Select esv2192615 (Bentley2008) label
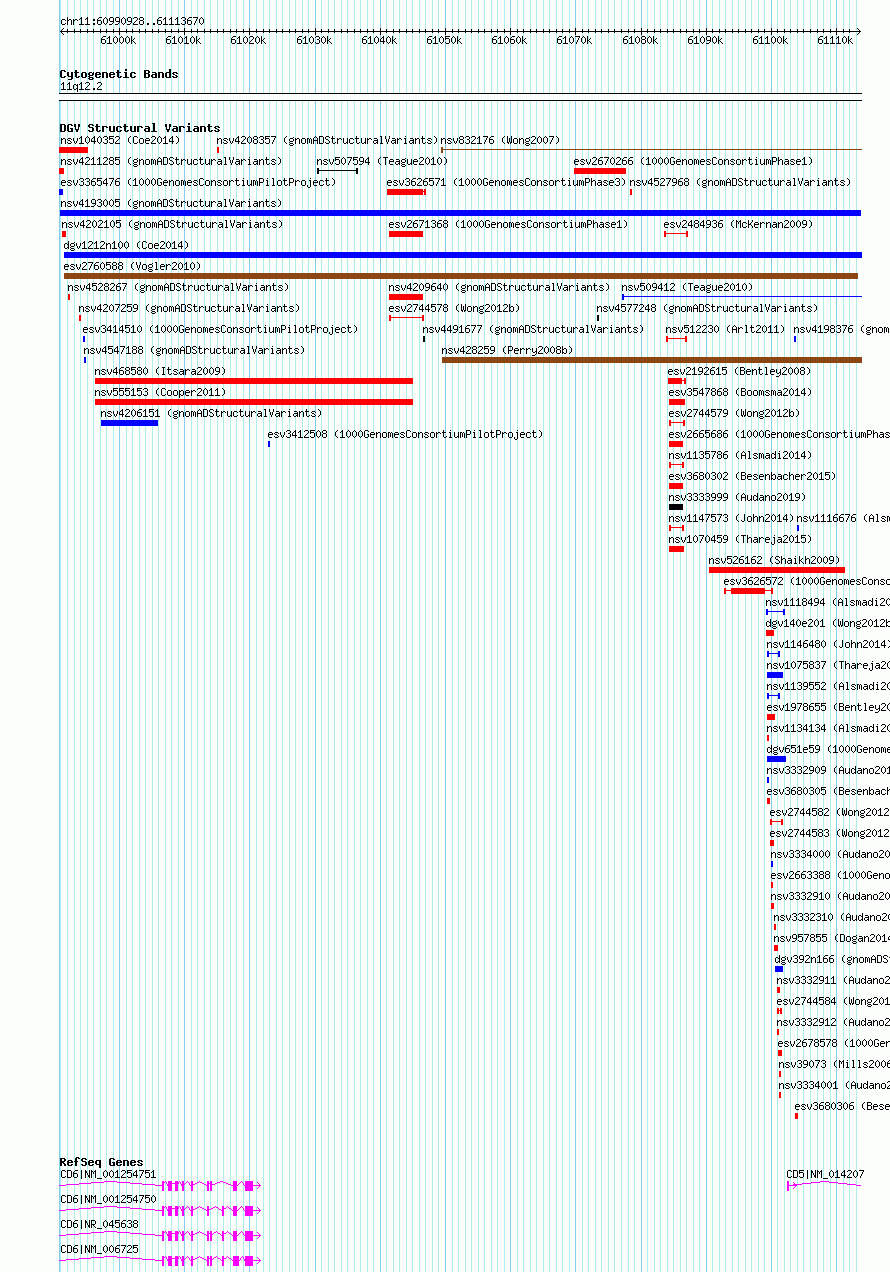 [740, 371]
